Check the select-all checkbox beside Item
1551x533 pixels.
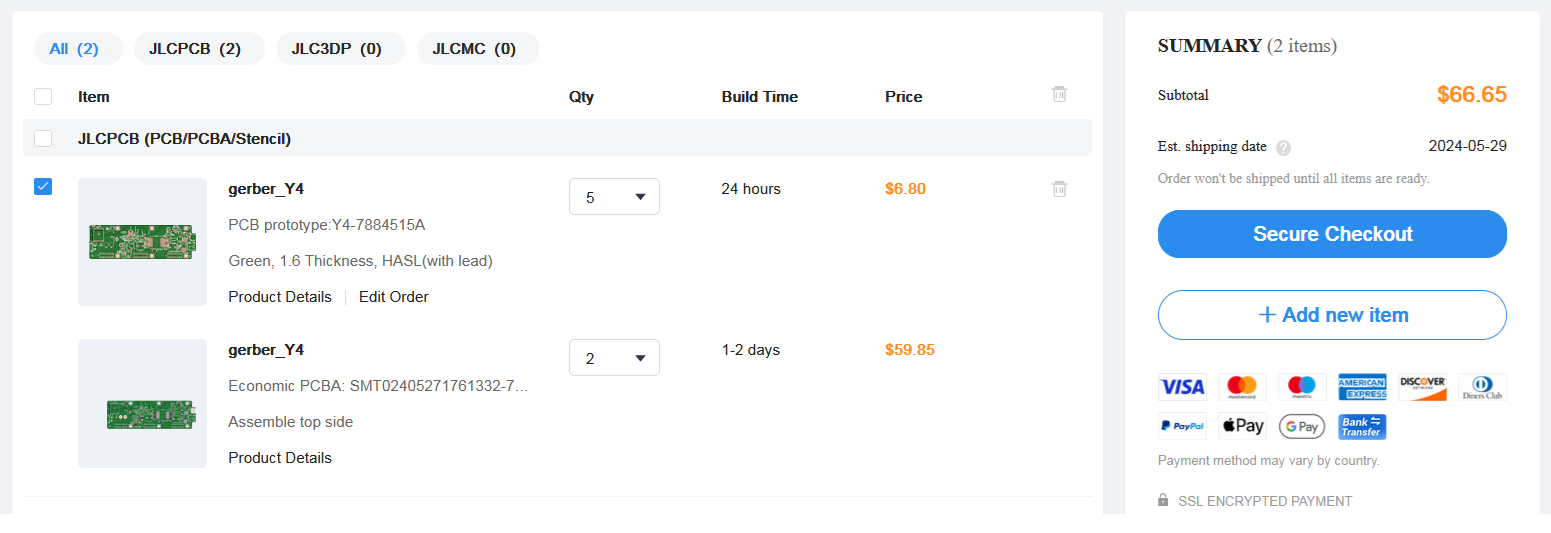point(43,97)
